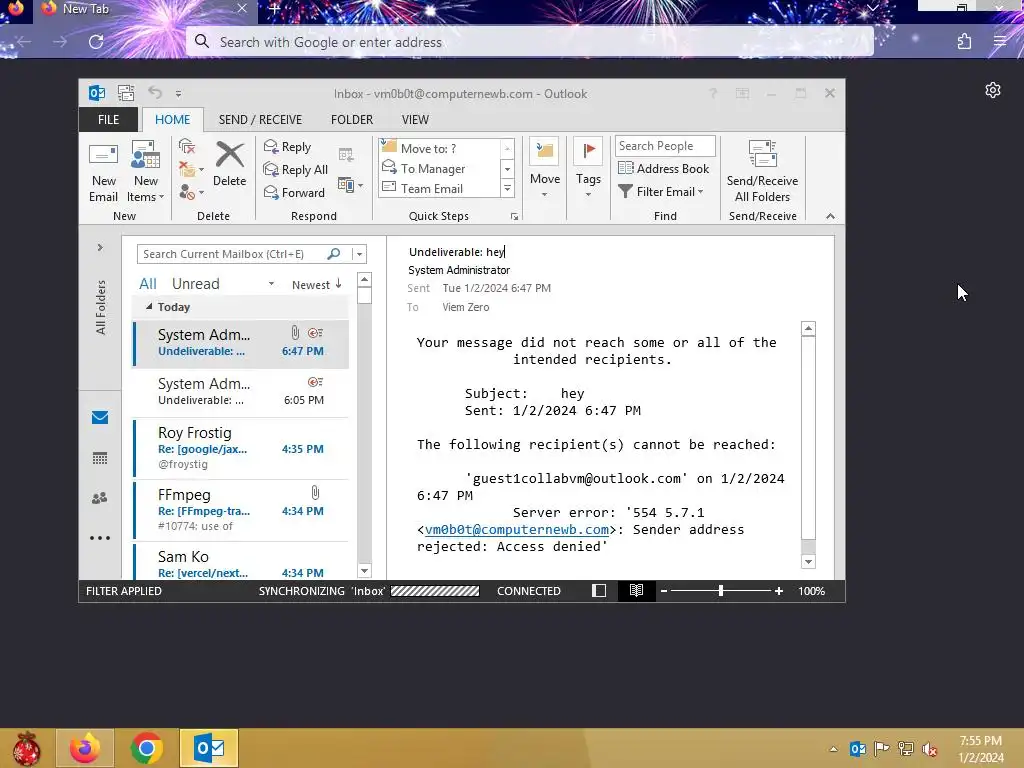Click the Meeting reply icon
The height and width of the screenshot is (768, 1024).
[x=346, y=155]
